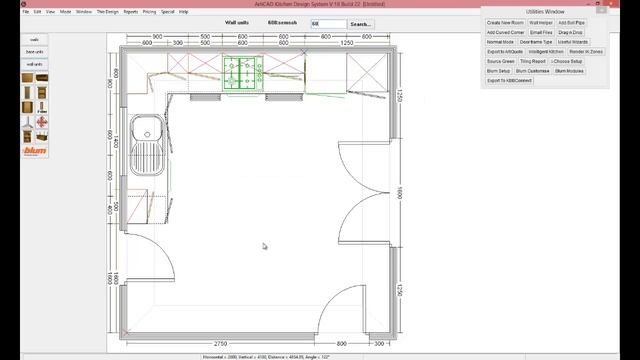Click Export To KBBConnect button
640x360 pixels.
(509, 81)
